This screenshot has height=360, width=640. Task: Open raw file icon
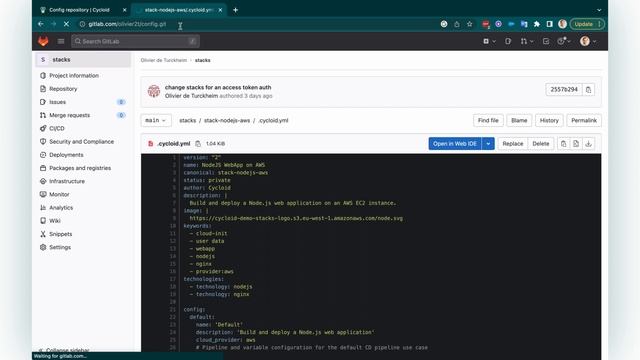576,144
